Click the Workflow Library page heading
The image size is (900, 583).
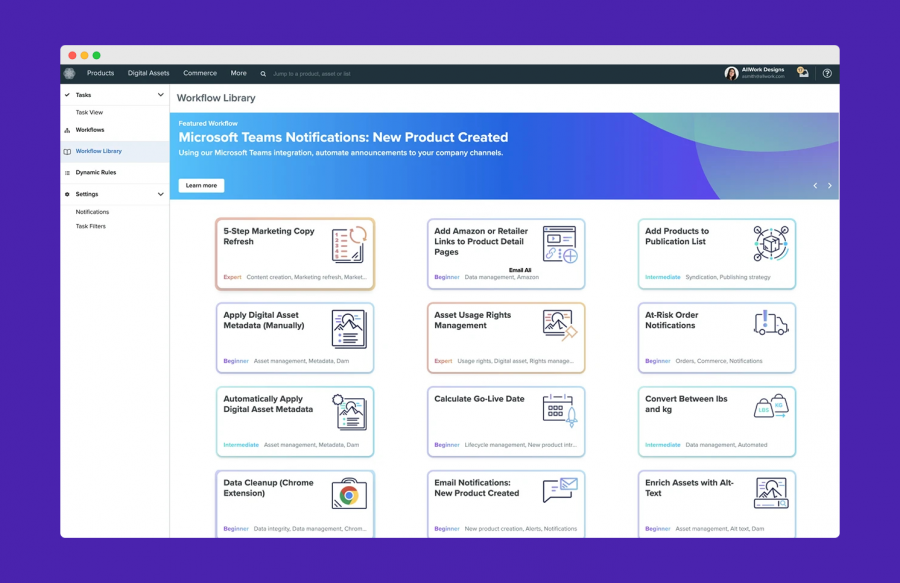coord(216,98)
